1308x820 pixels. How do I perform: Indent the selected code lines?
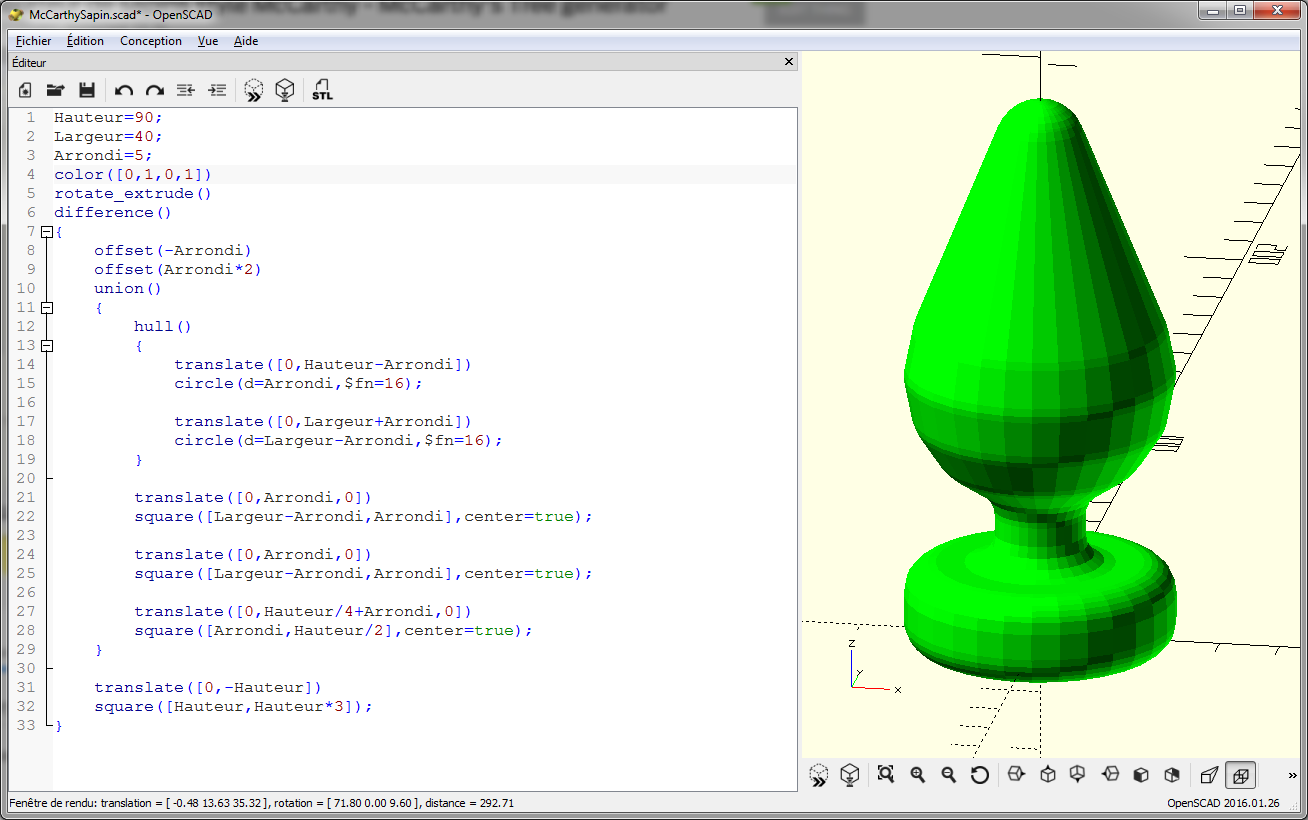217,90
